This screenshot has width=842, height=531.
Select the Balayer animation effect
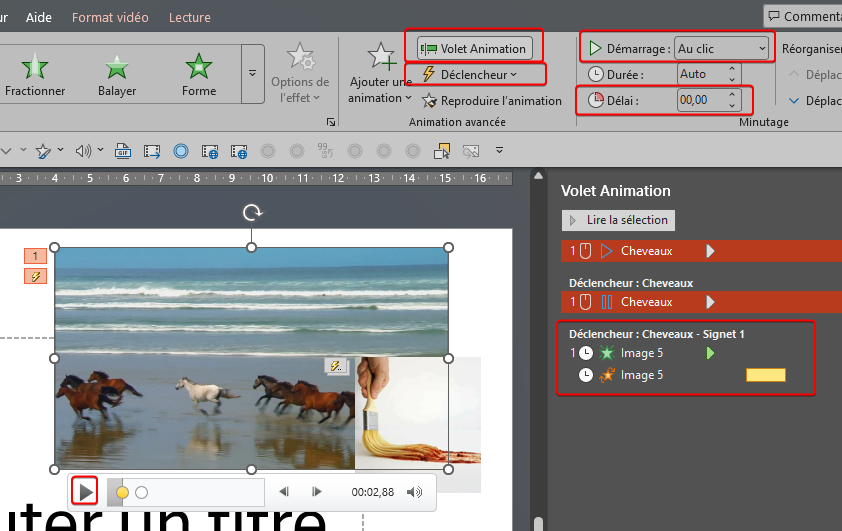[117, 74]
